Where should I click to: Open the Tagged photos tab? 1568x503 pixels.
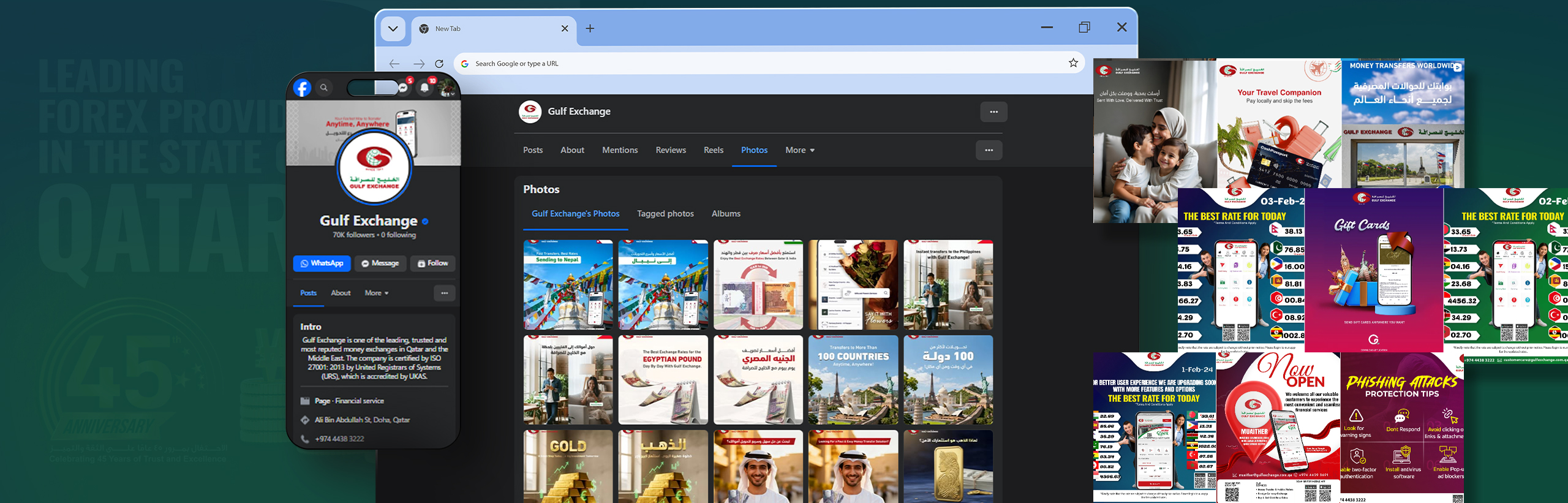click(665, 214)
